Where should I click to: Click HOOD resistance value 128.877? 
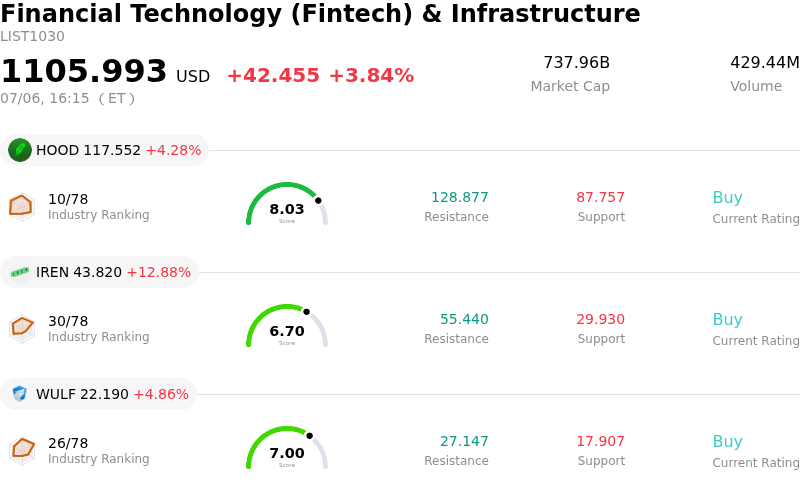460,197
